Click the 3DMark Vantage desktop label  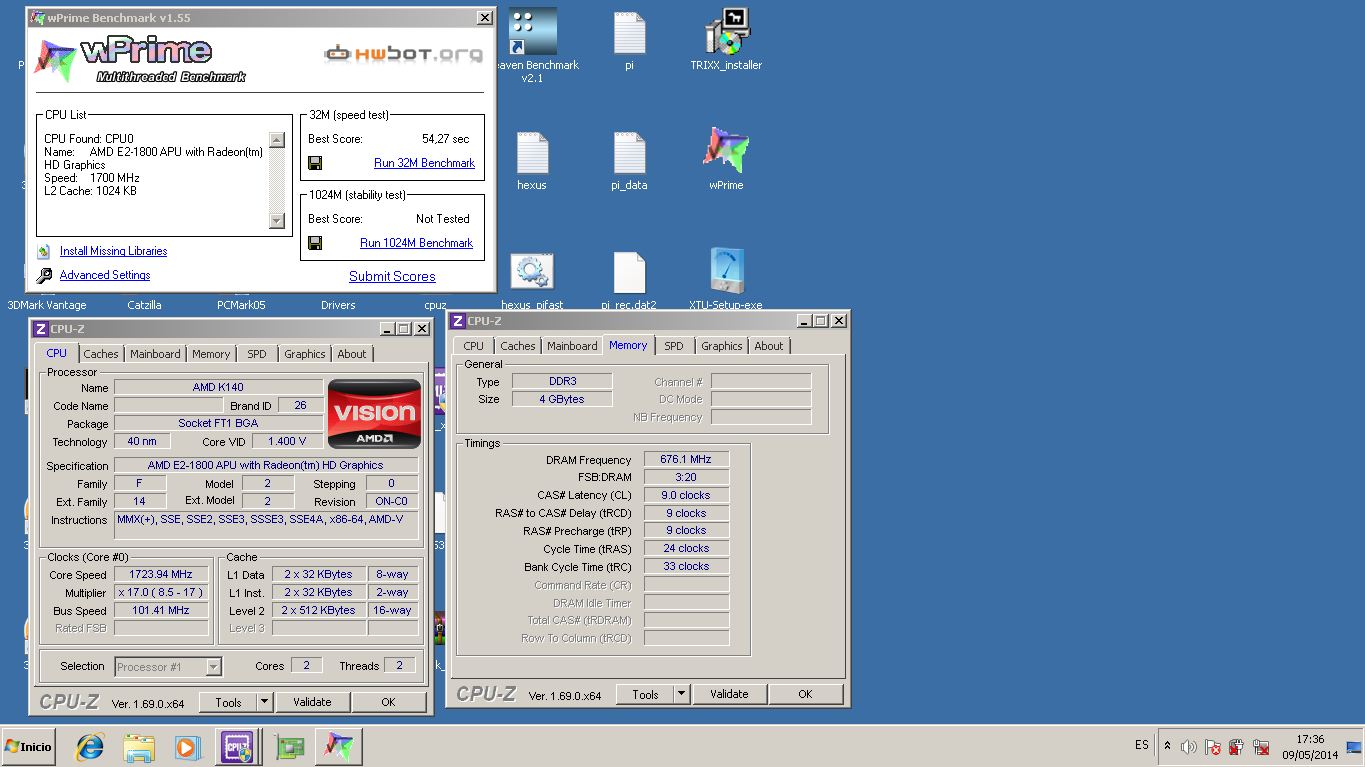(47, 305)
